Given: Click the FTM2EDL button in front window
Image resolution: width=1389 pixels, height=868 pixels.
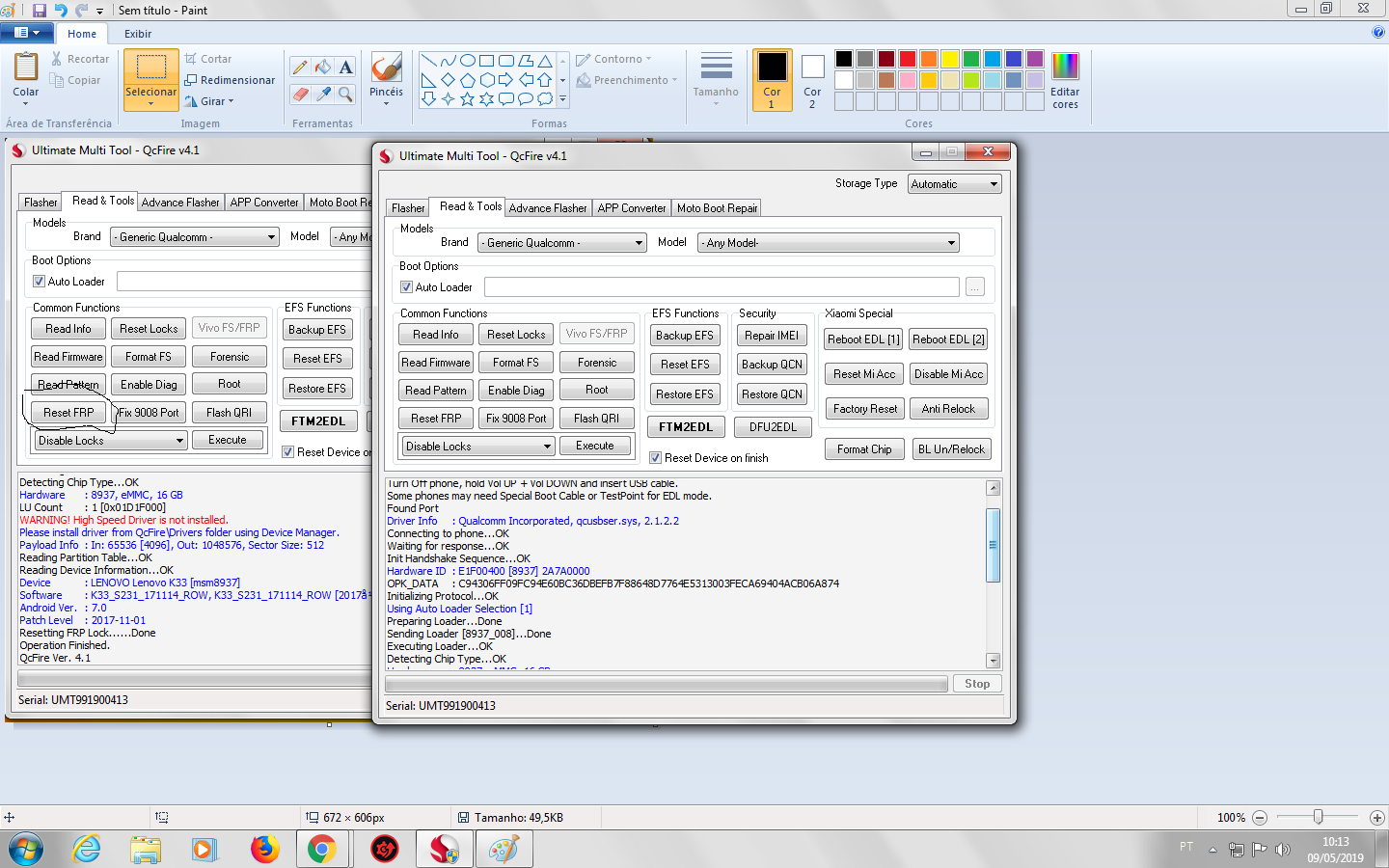Looking at the screenshot, I should (686, 427).
